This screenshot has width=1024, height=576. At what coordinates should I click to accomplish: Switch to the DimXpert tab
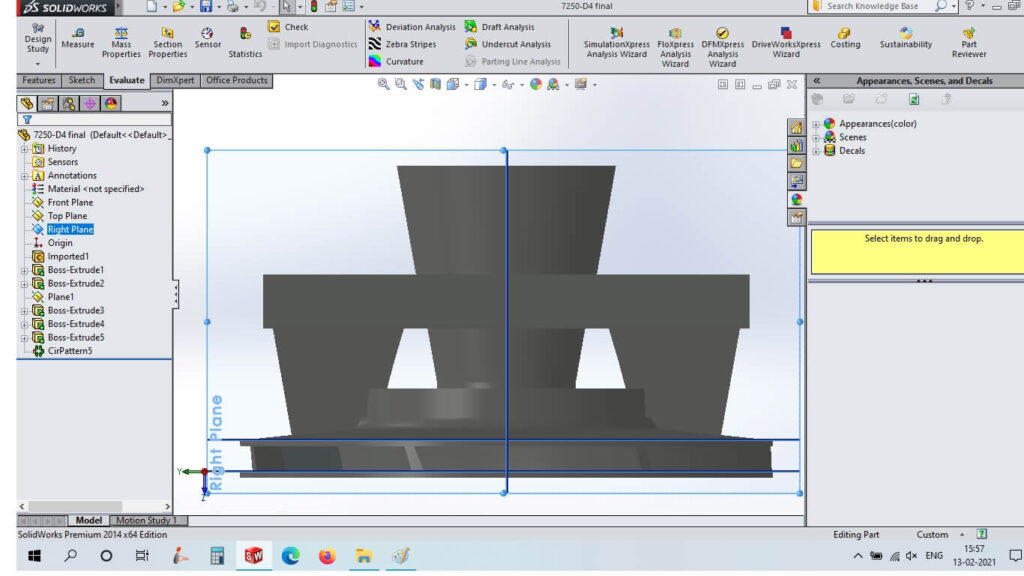pyautogui.click(x=175, y=80)
